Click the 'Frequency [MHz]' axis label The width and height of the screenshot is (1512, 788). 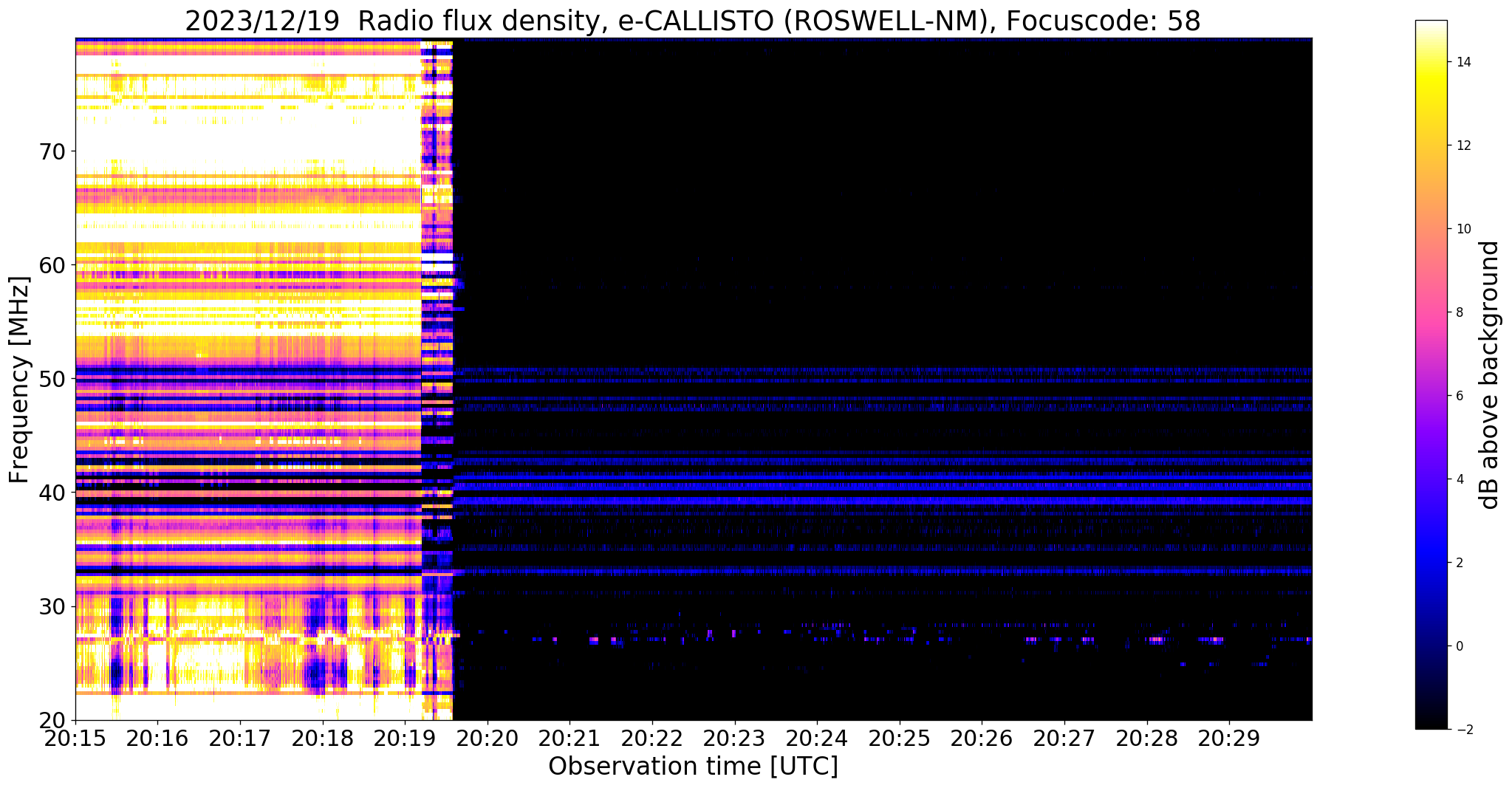pyautogui.click(x=19, y=380)
